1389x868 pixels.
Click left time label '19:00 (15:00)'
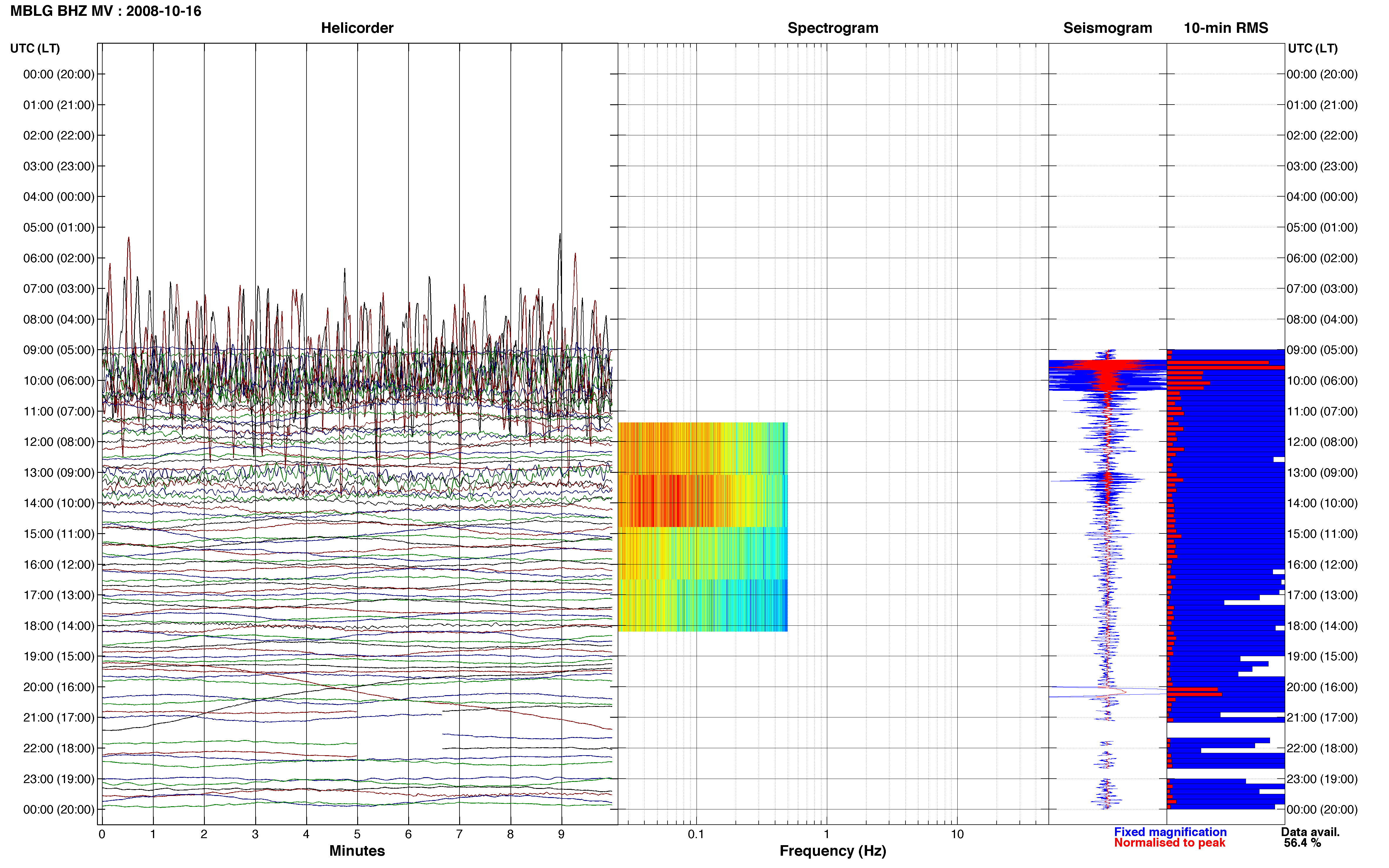tap(59, 656)
